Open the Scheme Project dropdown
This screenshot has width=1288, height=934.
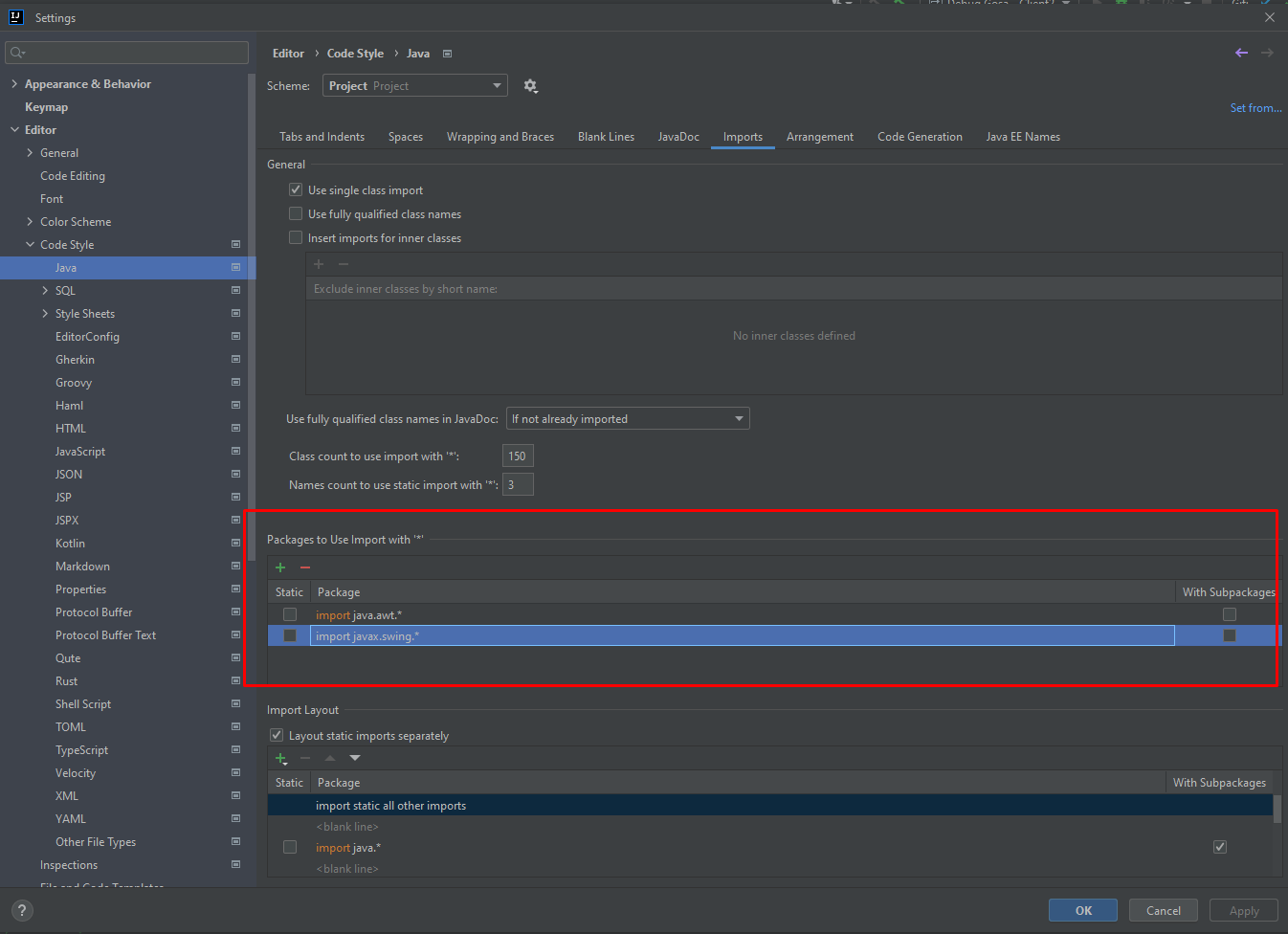click(415, 86)
